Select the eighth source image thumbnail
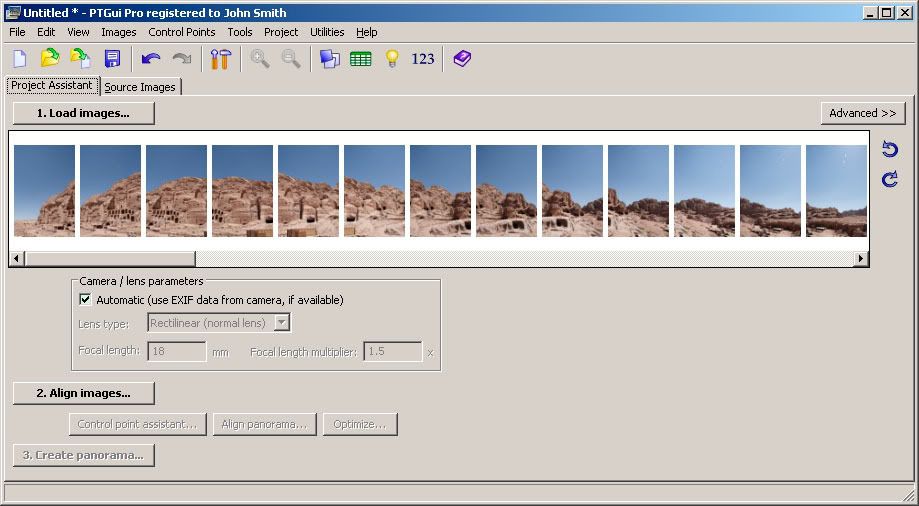Viewport: 919px width, 506px height. click(506, 191)
